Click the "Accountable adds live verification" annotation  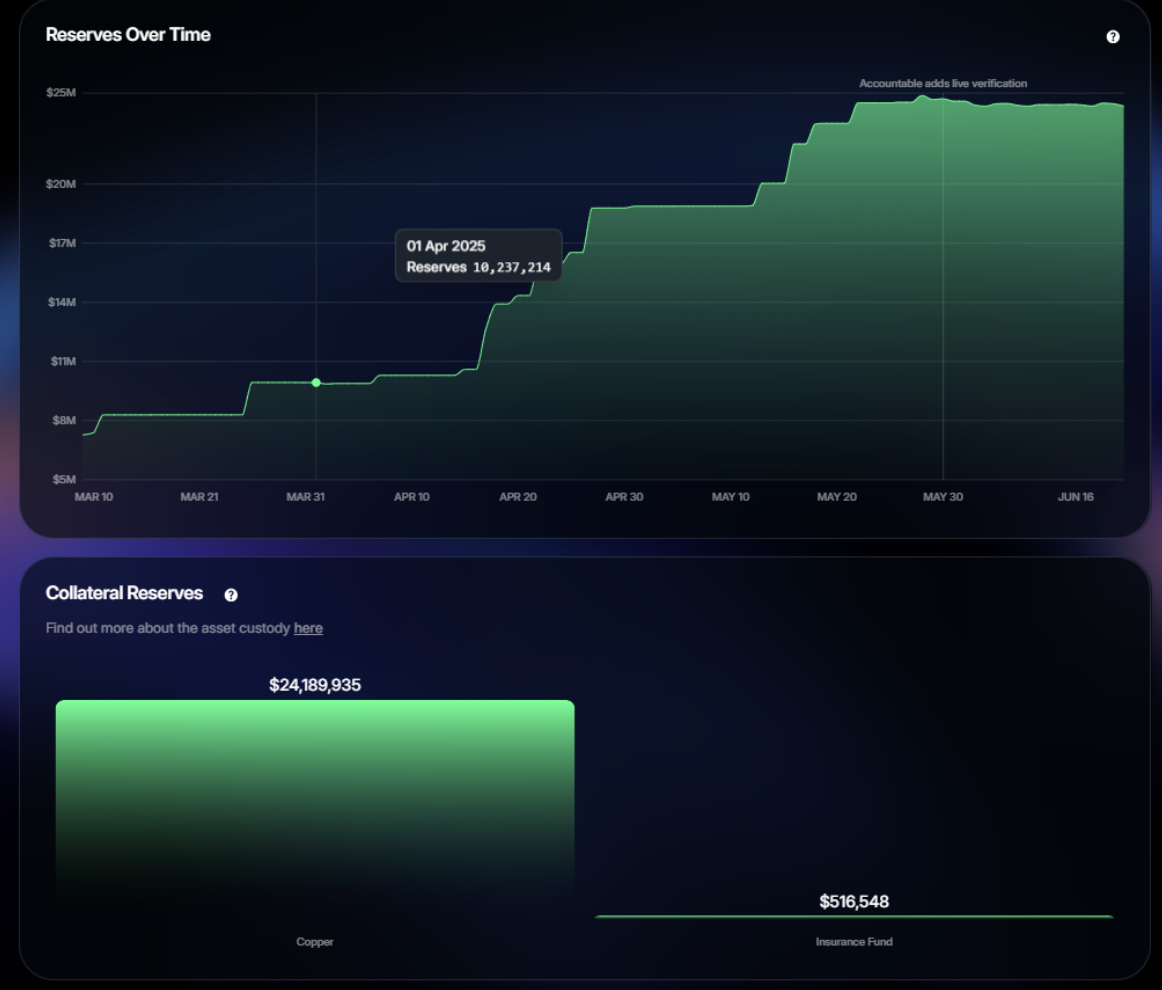tap(943, 84)
